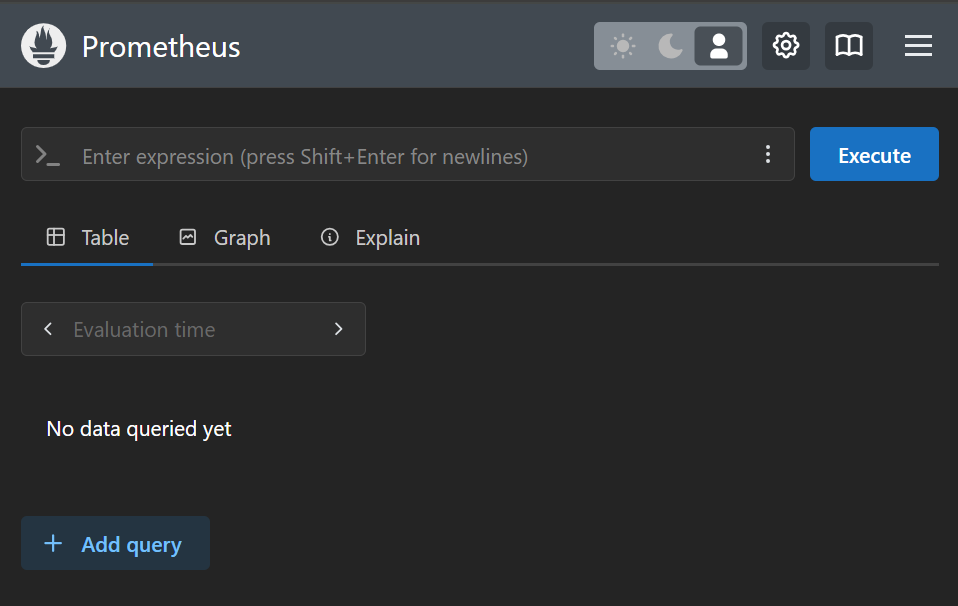Open documentation book icon
The height and width of the screenshot is (606, 958).
coord(849,46)
